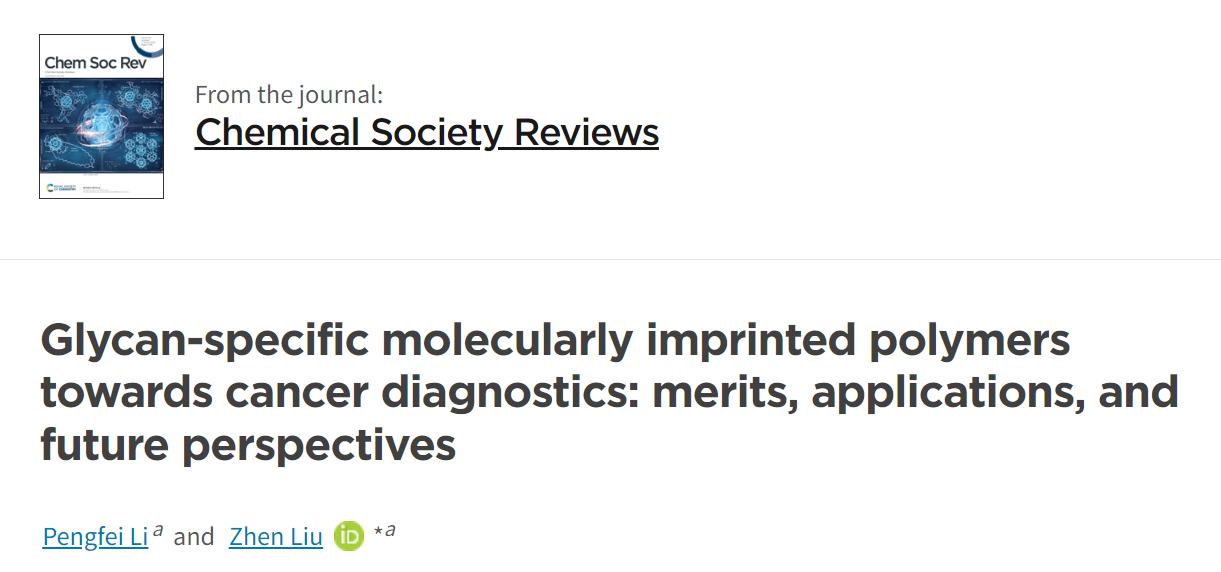Click affiliation superscript a after the asterisk
This screenshot has width=1221, height=572.
390,530
